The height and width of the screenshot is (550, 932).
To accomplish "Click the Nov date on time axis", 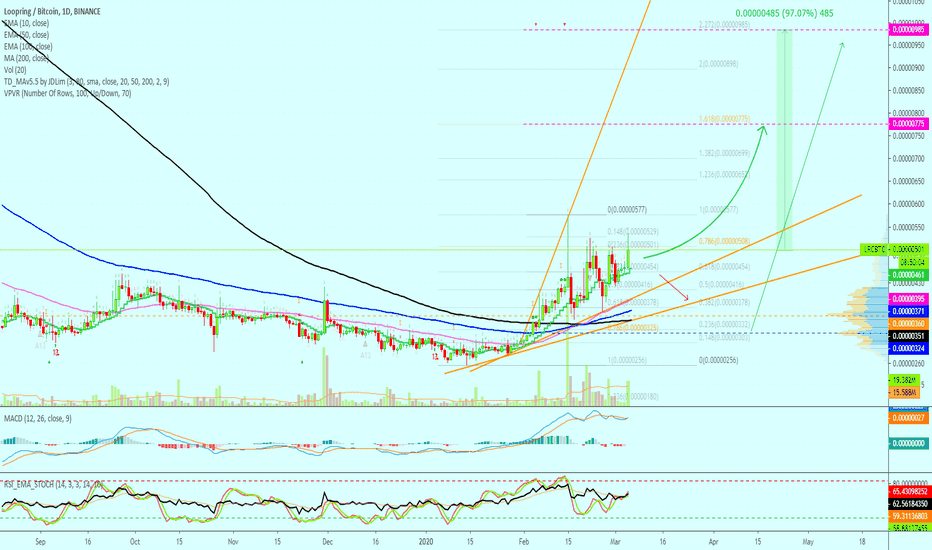I will [233, 542].
